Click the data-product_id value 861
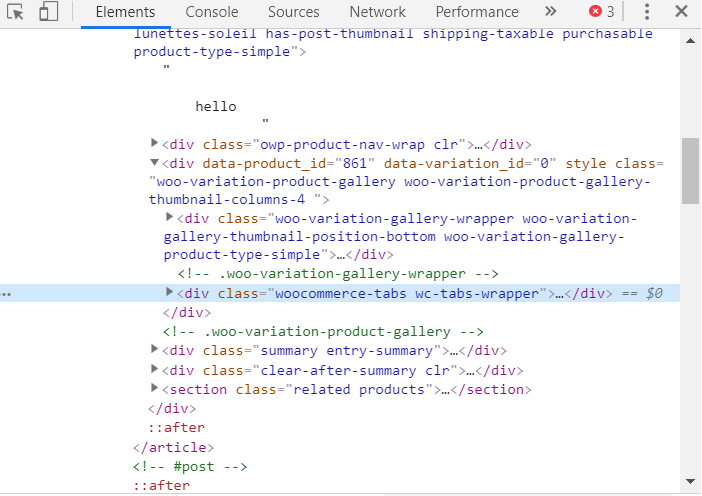 click(x=355, y=163)
